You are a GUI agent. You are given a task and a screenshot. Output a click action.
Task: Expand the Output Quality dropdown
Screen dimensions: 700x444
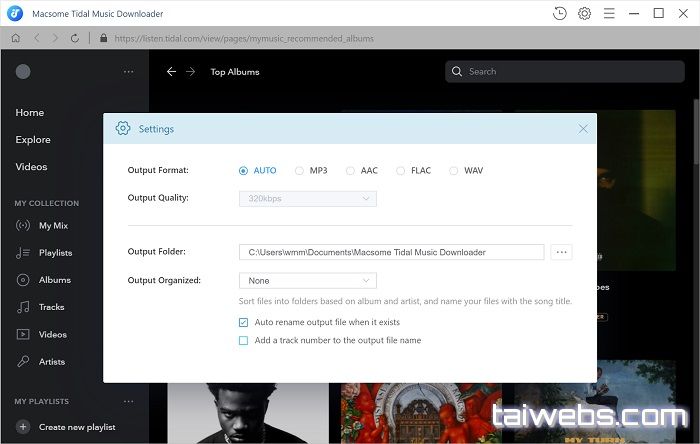(307, 199)
